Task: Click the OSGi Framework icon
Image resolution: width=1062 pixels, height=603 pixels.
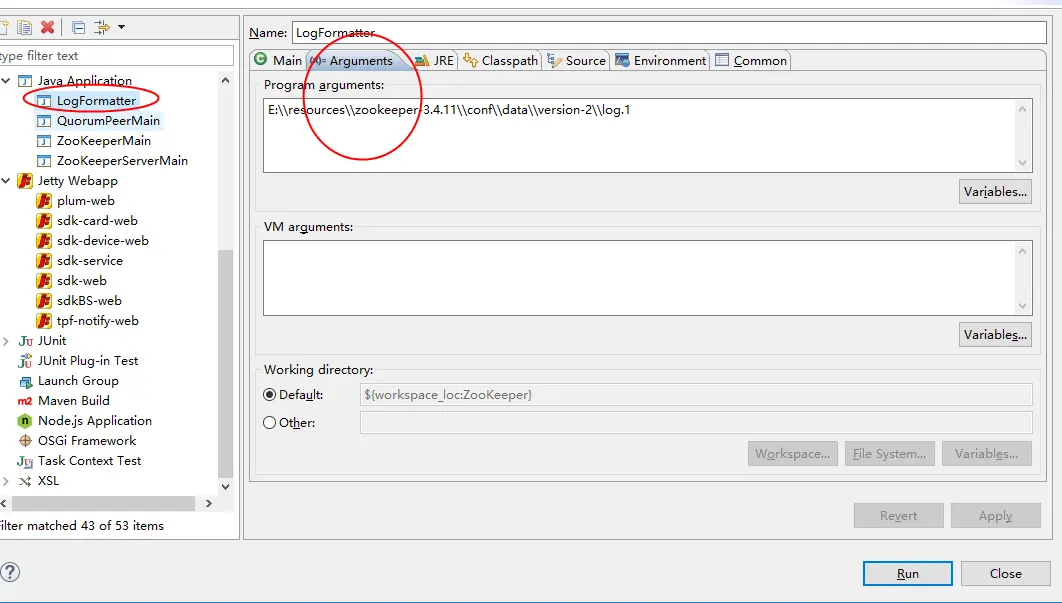Action: [x=25, y=441]
